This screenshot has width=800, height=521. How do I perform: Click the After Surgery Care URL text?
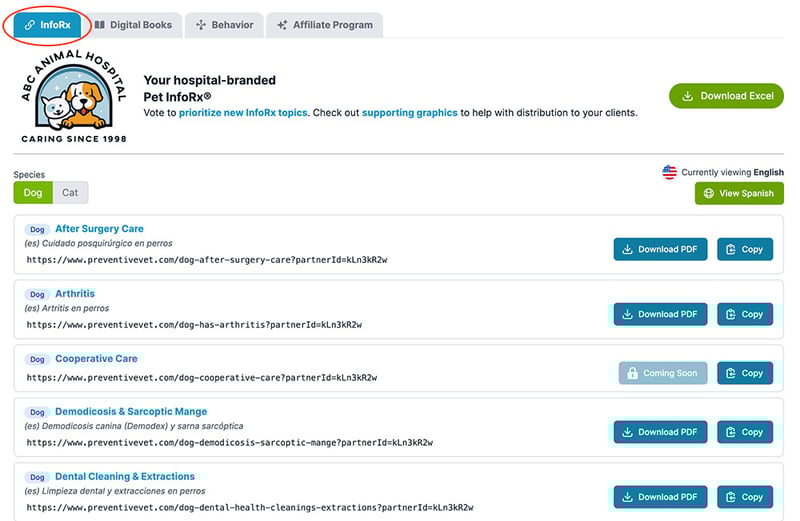(x=207, y=260)
